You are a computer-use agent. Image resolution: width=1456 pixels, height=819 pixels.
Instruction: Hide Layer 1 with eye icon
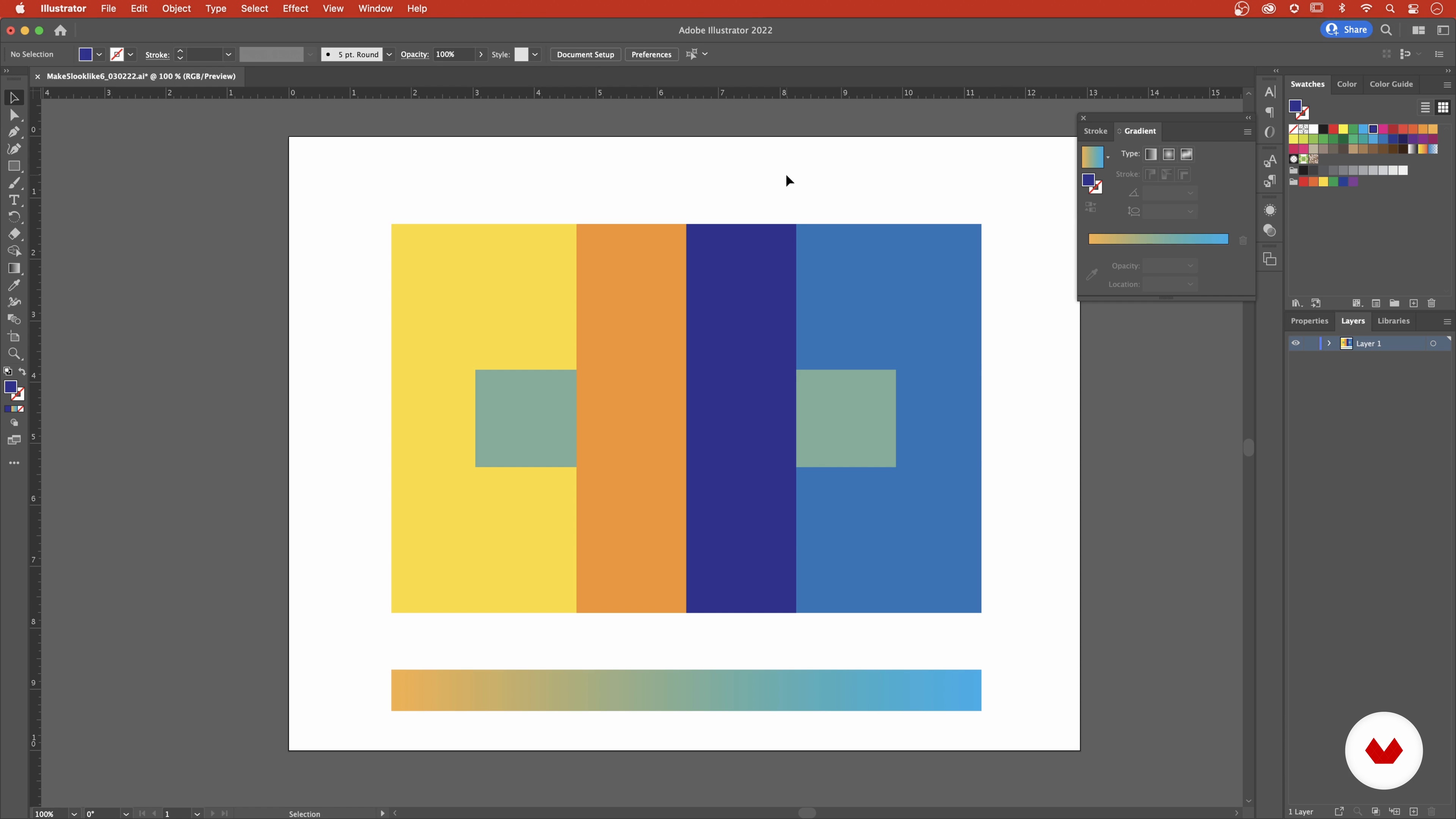pyautogui.click(x=1296, y=343)
